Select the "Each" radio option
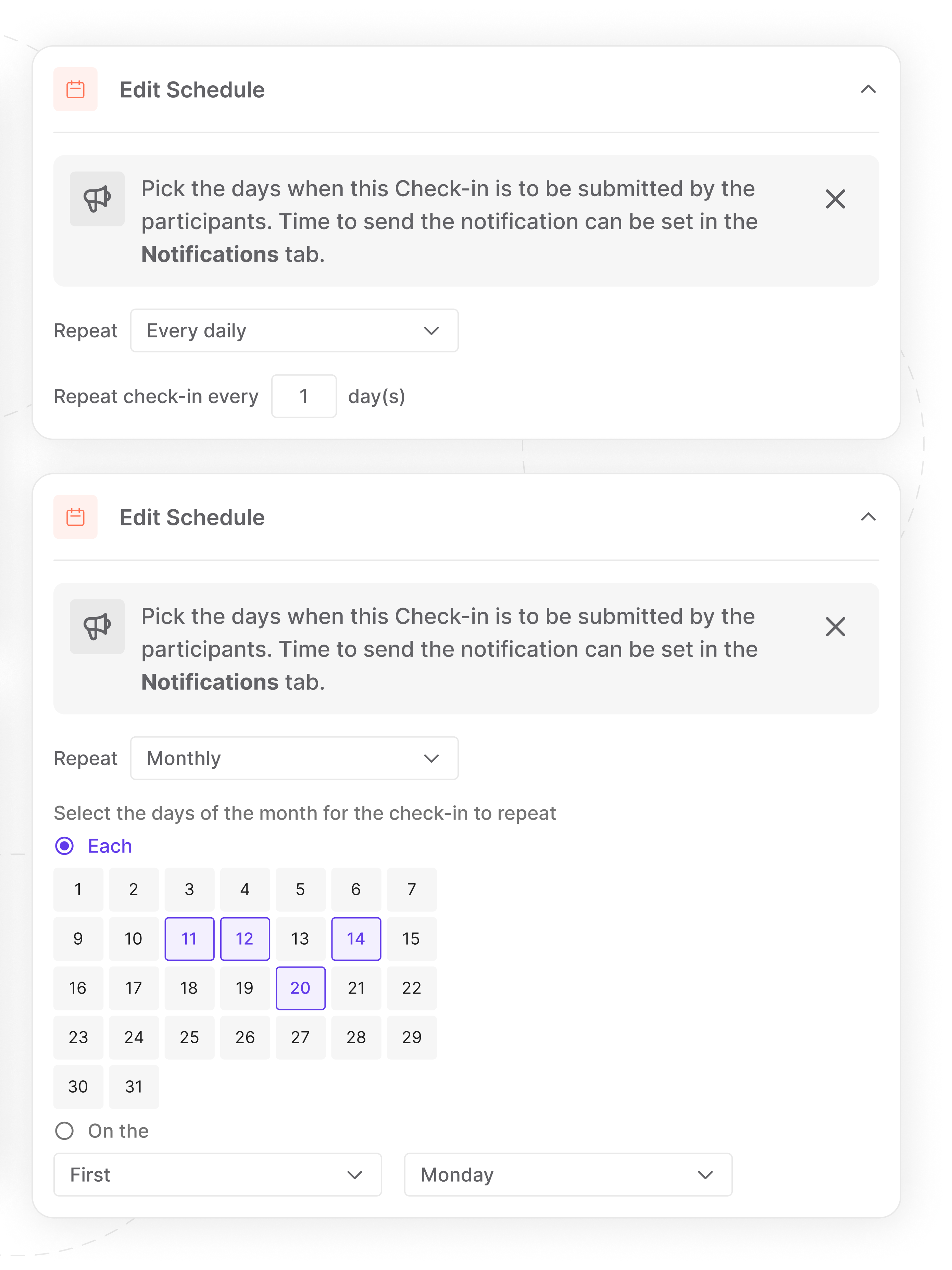The image size is (952, 1270). coord(64,846)
